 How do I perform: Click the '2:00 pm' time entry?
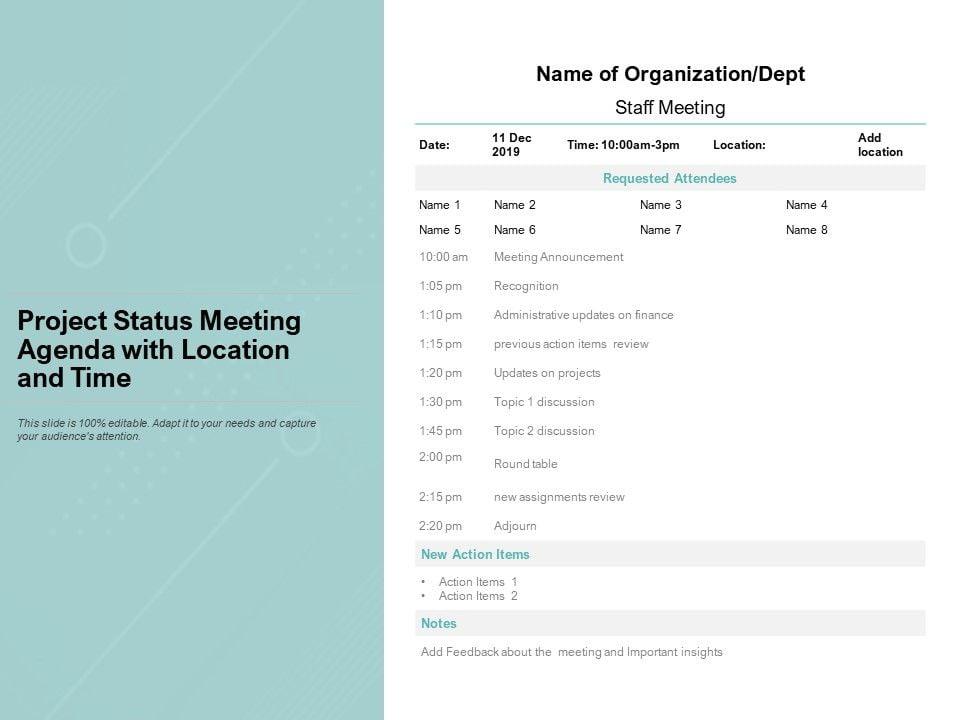pyautogui.click(x=440, y=457)
